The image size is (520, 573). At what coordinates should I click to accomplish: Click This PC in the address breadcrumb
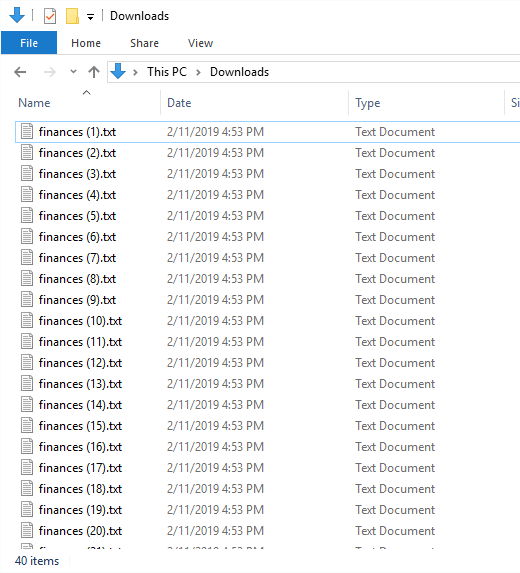point(167,72)
